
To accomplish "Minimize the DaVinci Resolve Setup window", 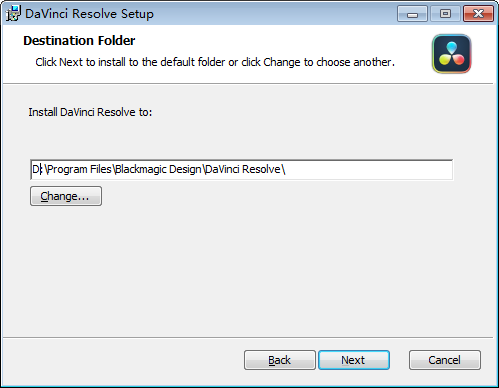I will (412, 14).
